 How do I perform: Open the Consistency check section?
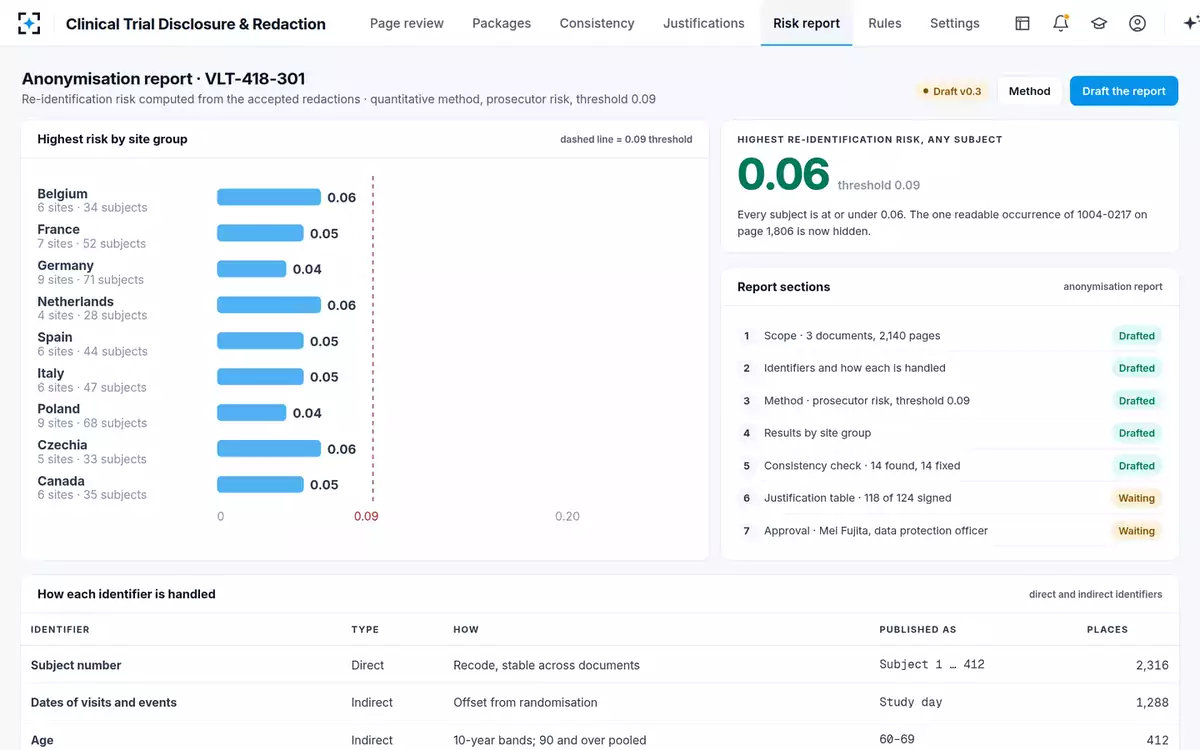[948, 466]
